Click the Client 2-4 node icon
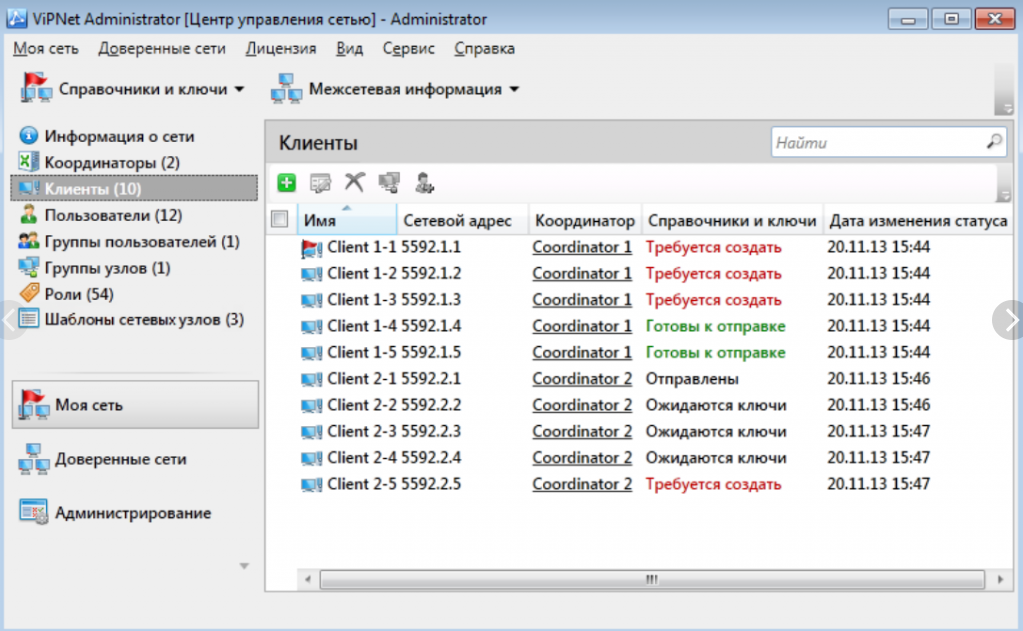1023x631 pixels. [311, 458]
